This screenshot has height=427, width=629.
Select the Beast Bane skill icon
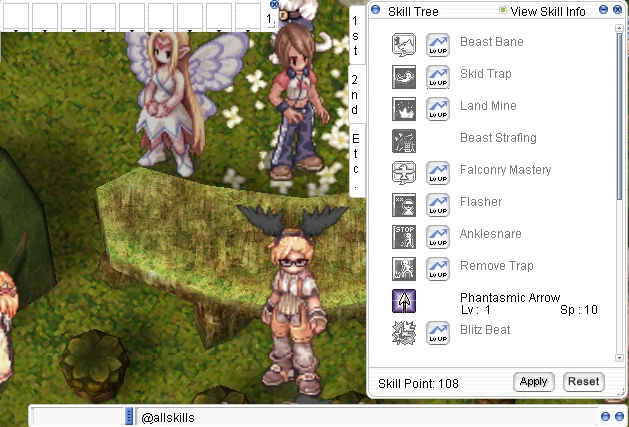404,45
